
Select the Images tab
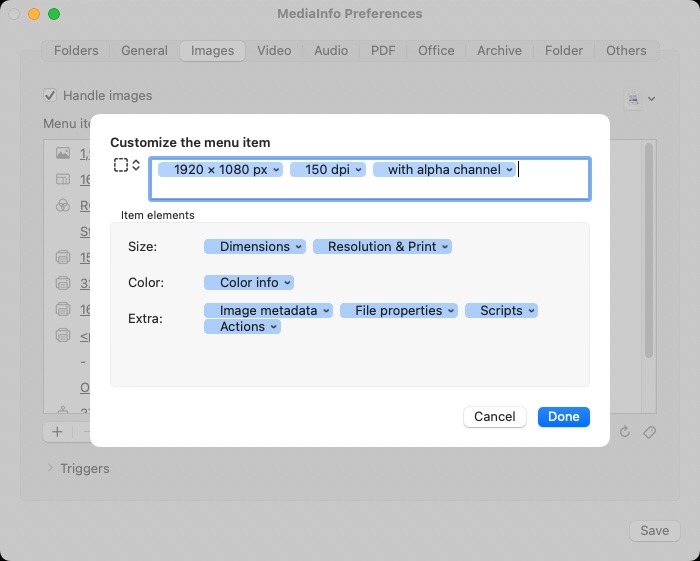click(212, 51)
